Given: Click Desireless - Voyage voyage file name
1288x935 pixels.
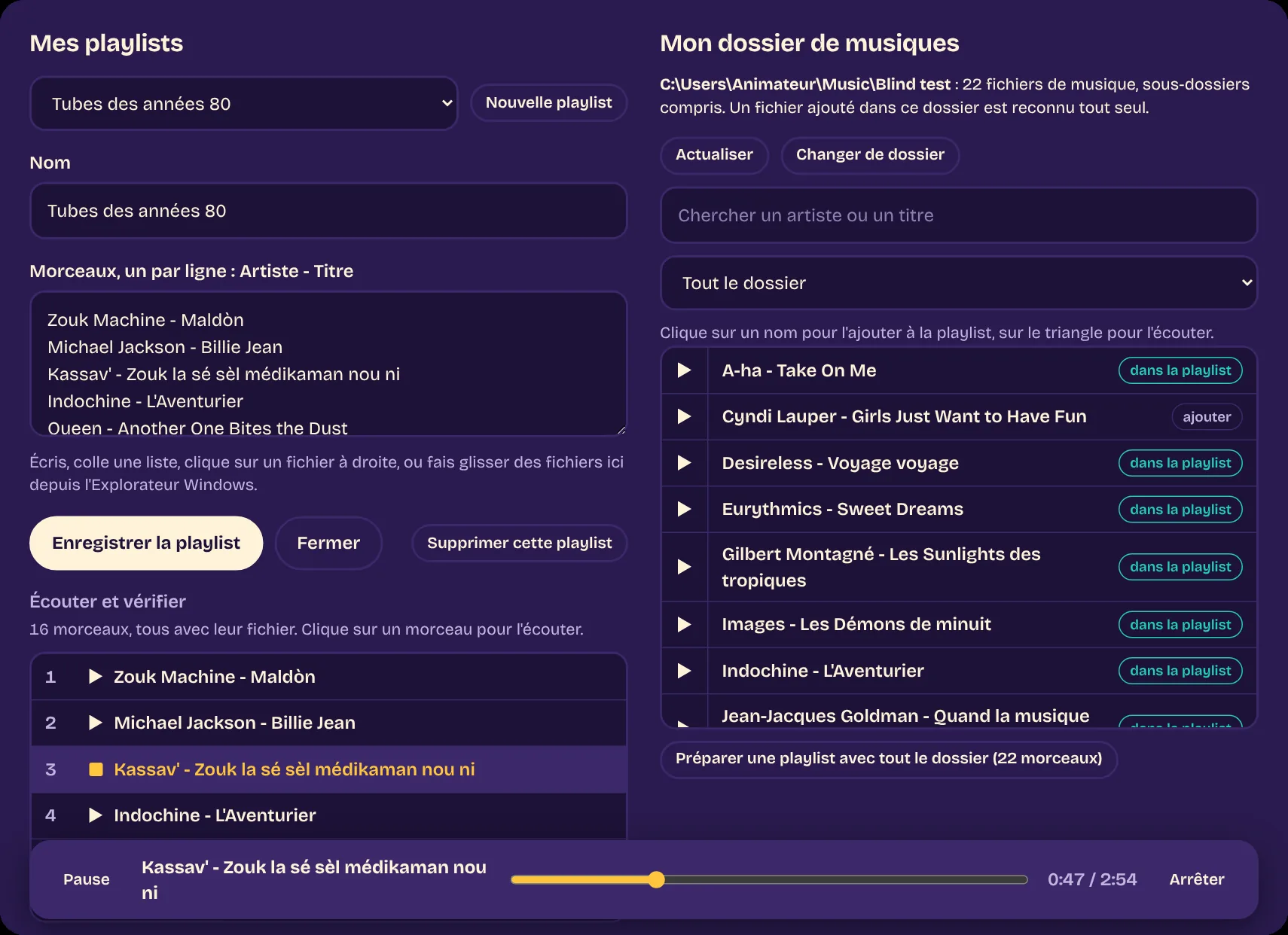Looking at the screenshot, I should [840, 463].
